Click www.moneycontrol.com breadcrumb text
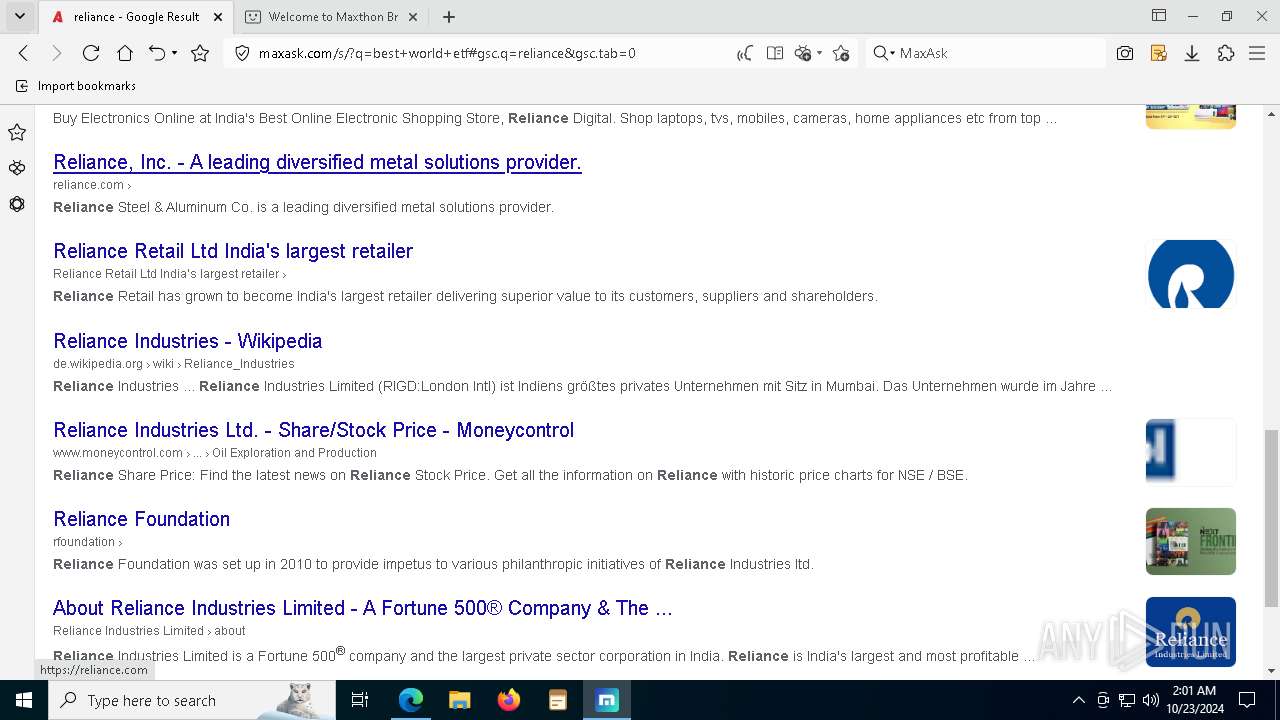Image resolution: width=1280 pixels, height=720 pixels. [x=118, y=453]
